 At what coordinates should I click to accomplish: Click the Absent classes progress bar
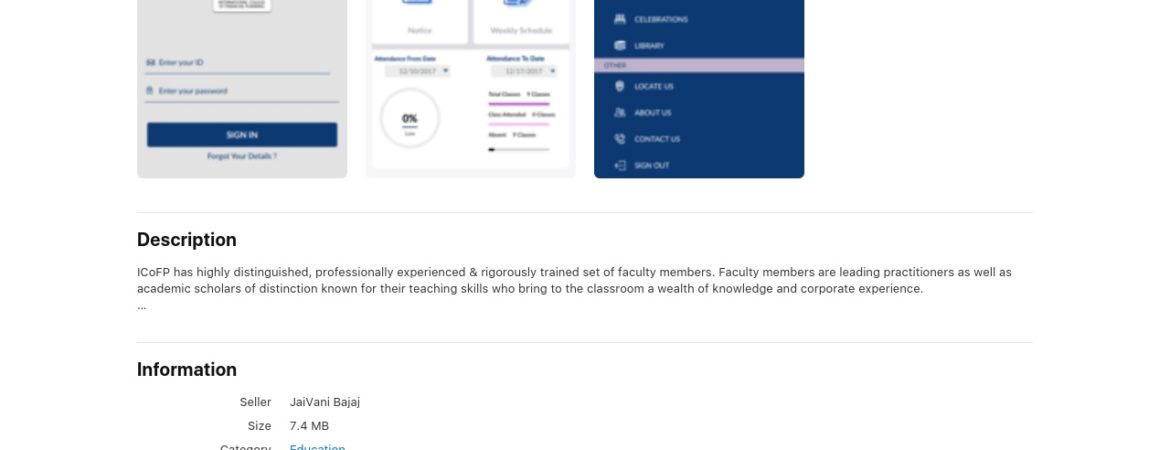pos(519,149)
